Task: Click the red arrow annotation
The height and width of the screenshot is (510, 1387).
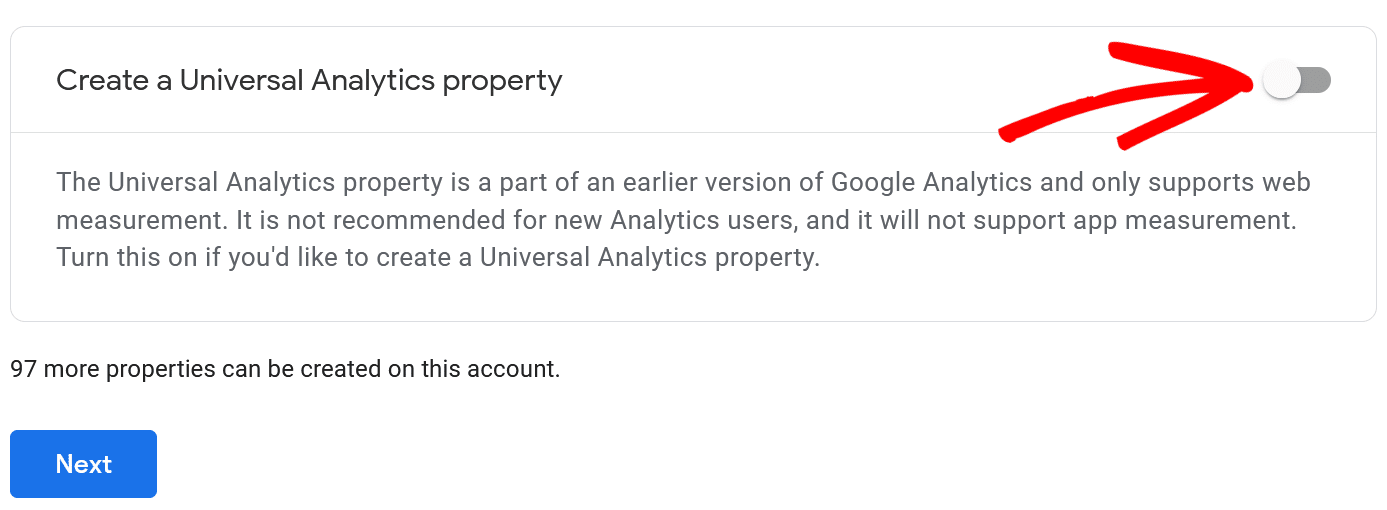Action: coord(1130,95)
